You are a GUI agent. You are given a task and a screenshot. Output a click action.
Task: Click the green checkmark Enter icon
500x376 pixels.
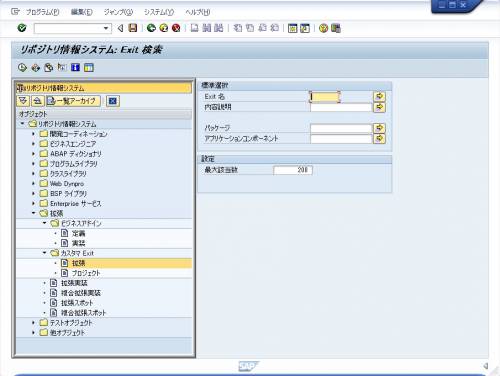pos(22,28)
